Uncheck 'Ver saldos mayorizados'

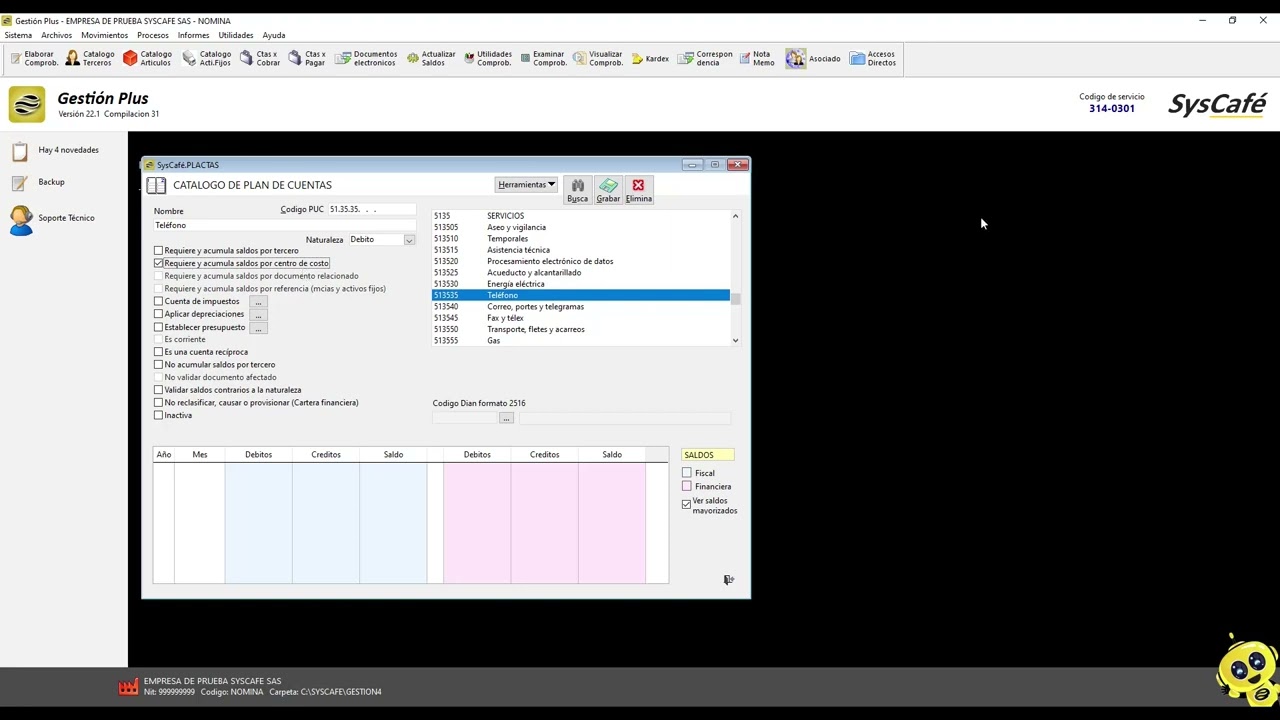686,505
